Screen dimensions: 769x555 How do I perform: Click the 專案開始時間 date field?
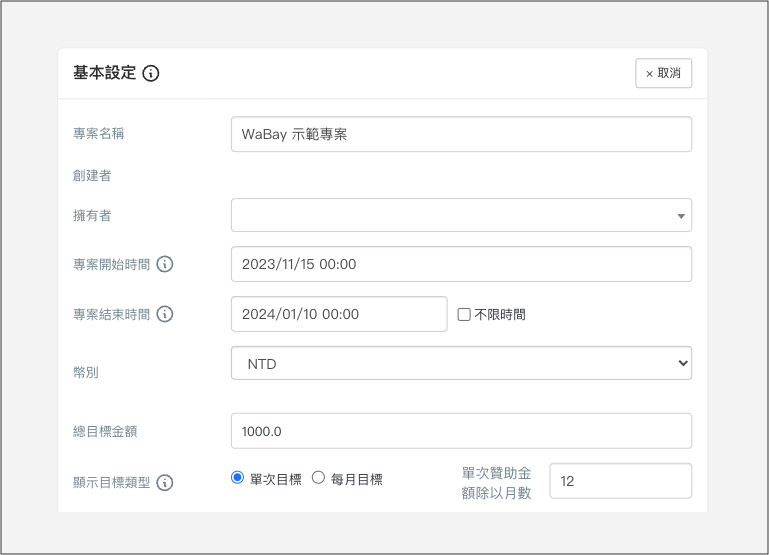461,264
